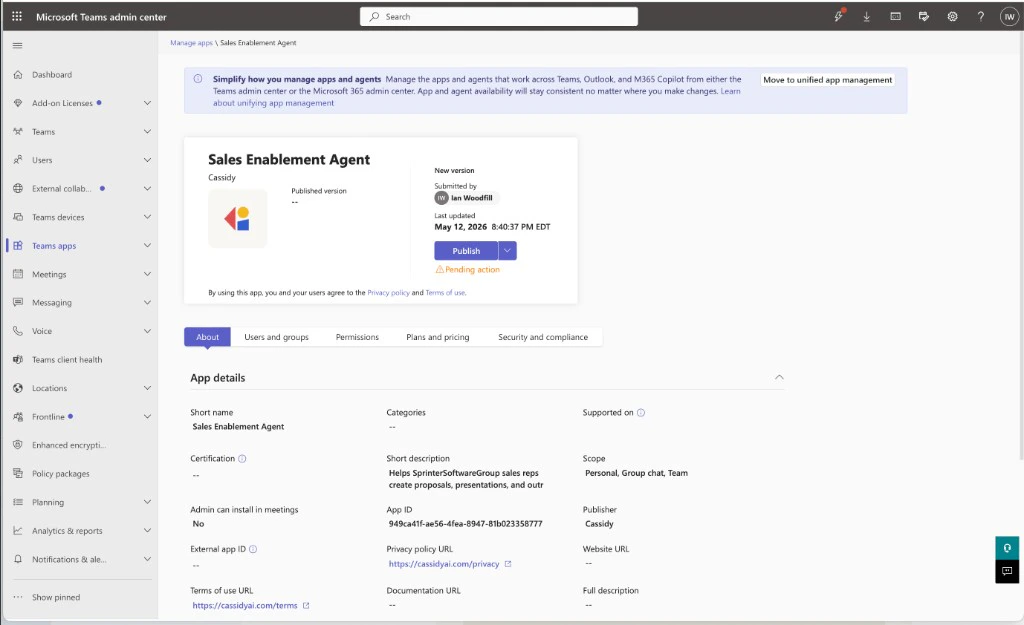Collapse the navigation hamburger menu
The image size is (1024, 625).
18,45
